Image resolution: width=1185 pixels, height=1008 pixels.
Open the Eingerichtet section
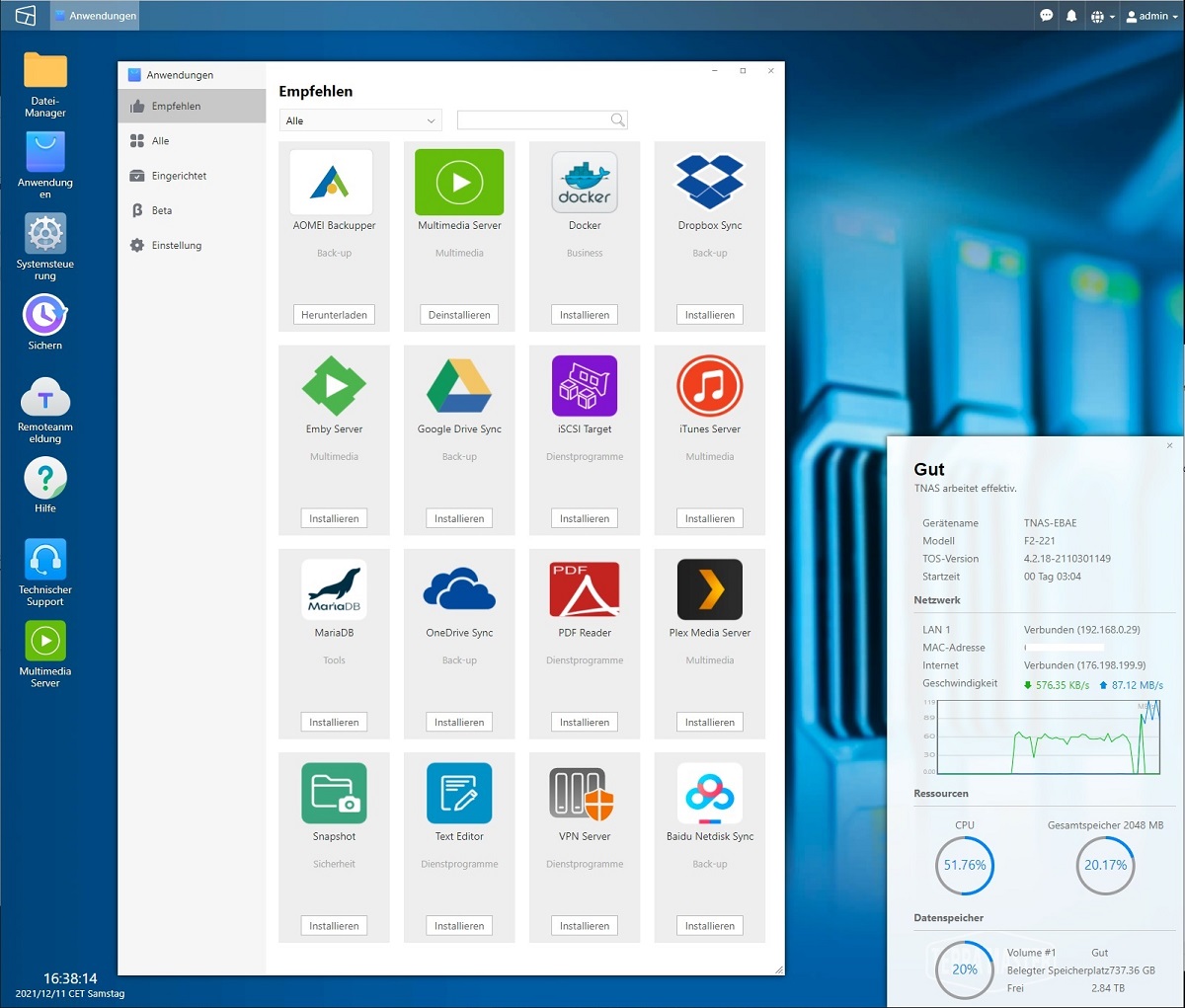tap(192, 176)
